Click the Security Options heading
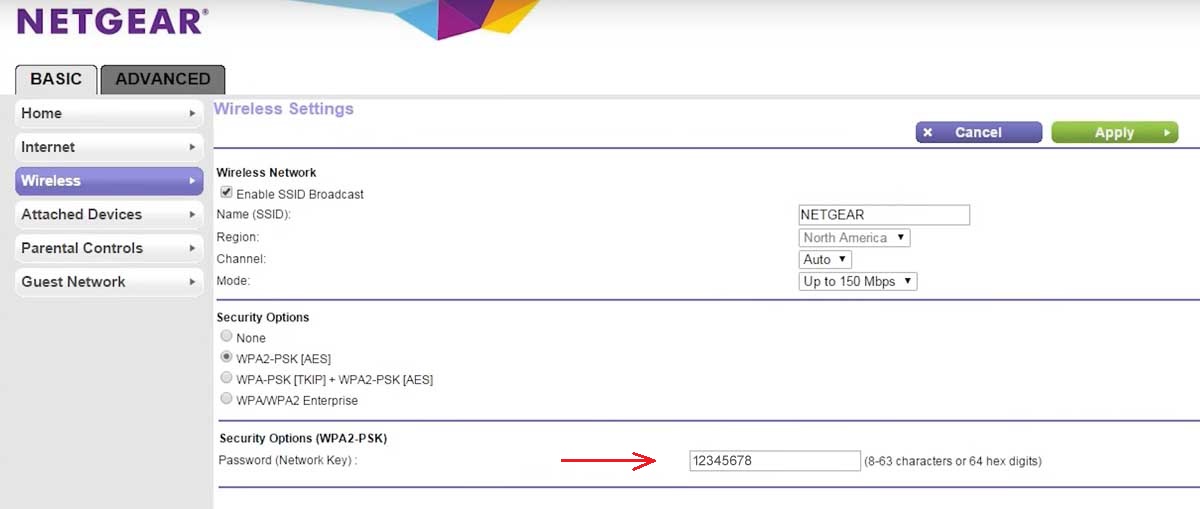1200x509 pixels. tap(263, 318)
